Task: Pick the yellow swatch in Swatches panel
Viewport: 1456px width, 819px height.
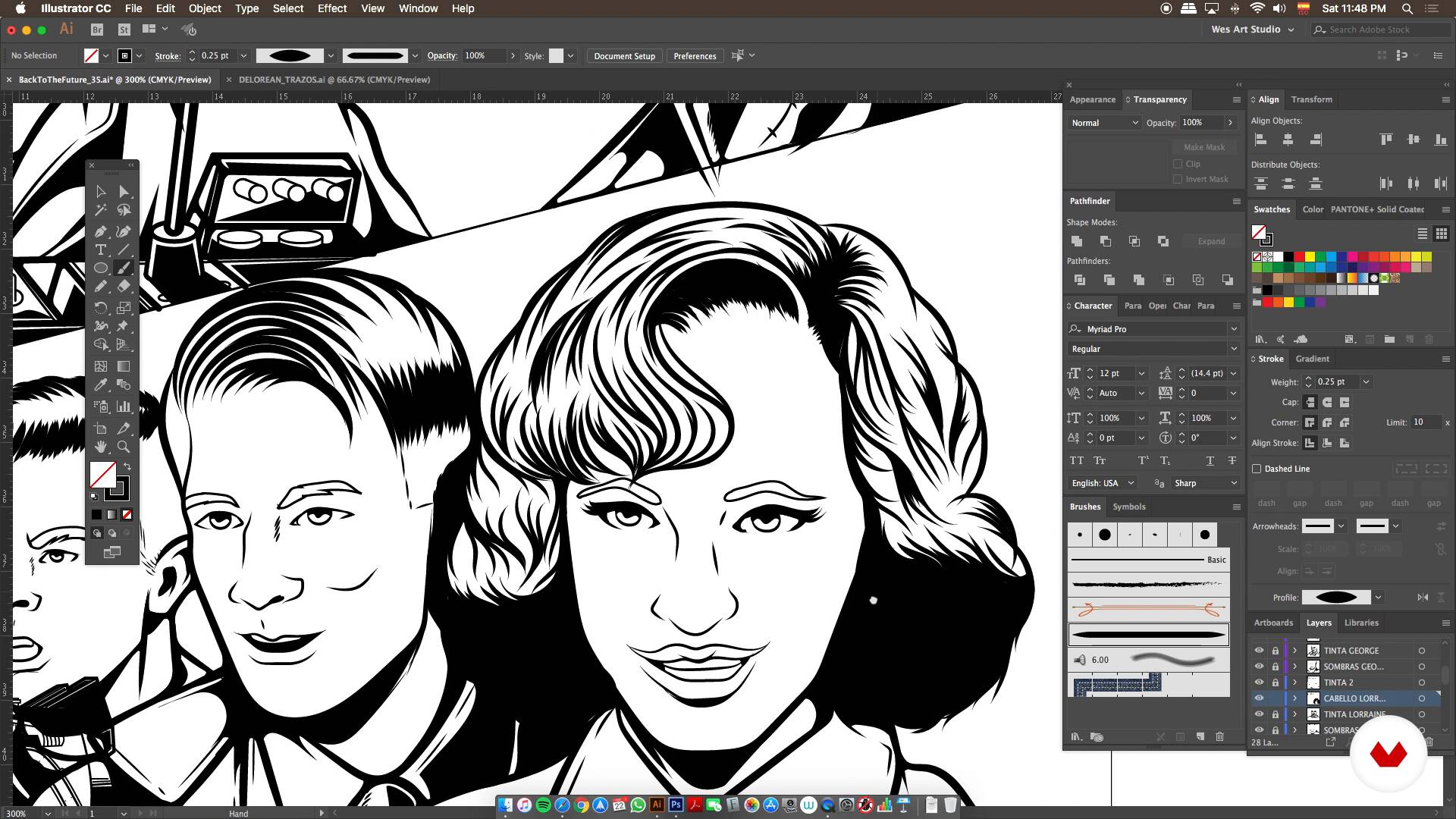Action: click(1310, 257)
